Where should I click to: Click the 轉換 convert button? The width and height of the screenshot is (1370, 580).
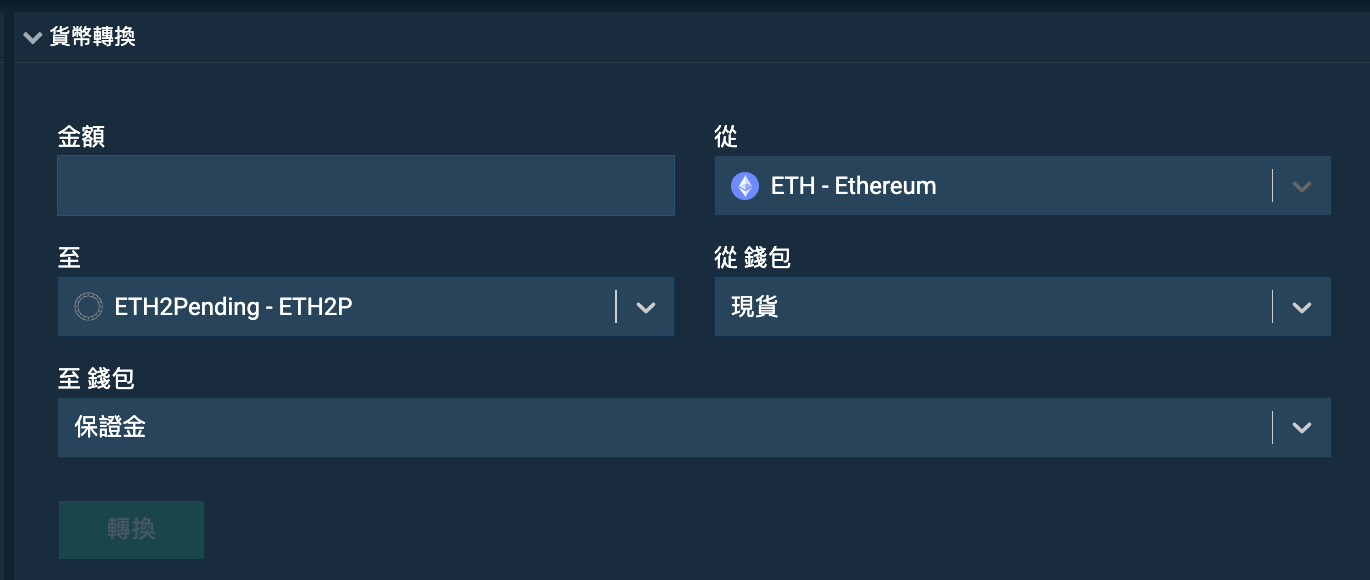(131, 530)
